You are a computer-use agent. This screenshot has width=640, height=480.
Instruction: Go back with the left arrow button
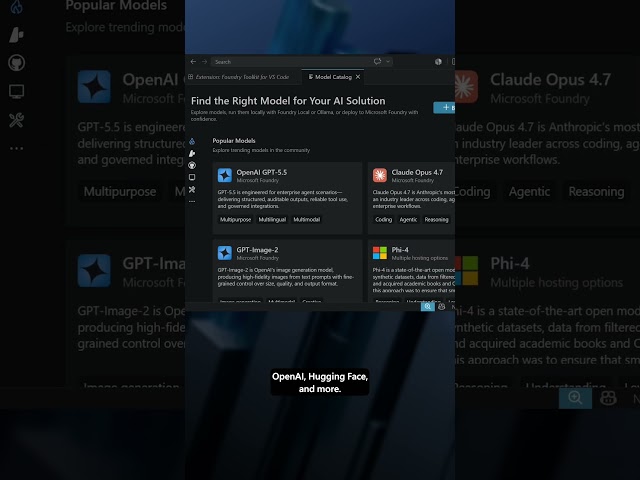pos(193,62)
